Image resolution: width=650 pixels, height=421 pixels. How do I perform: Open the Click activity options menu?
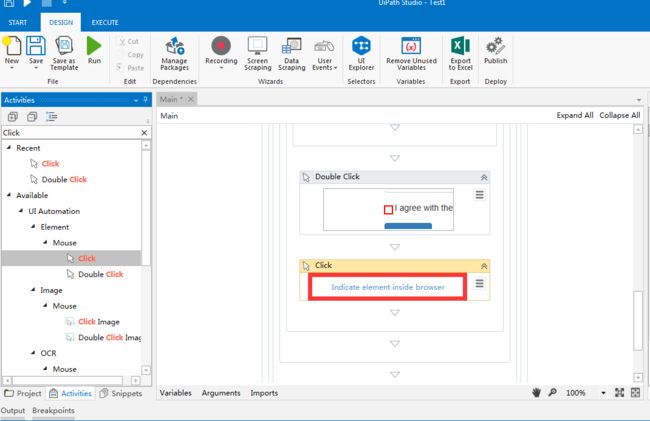pos(479,283)
